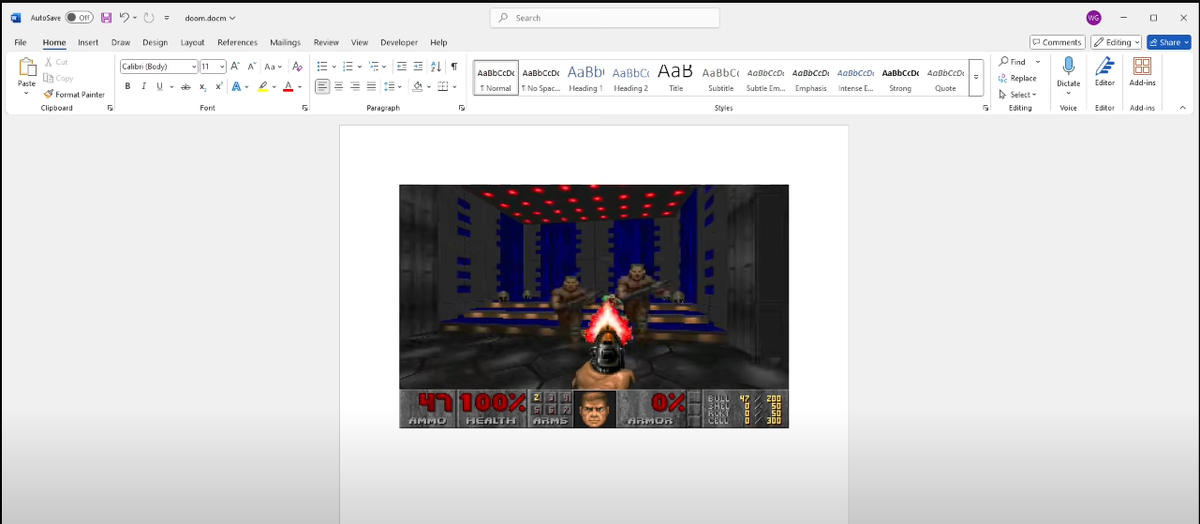Open the font size 11 dropdown
The height and width of the screenshot is (524, 1200).
tap(222, 66)
